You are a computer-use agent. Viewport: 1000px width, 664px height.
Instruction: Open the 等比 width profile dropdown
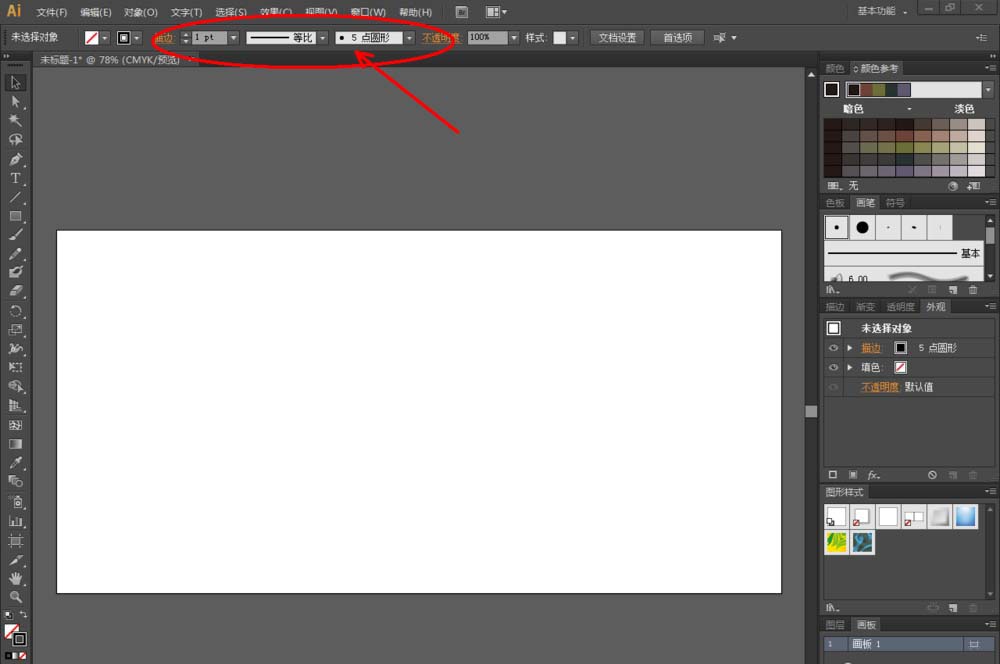pyautogui.click(x=323, y=38)
